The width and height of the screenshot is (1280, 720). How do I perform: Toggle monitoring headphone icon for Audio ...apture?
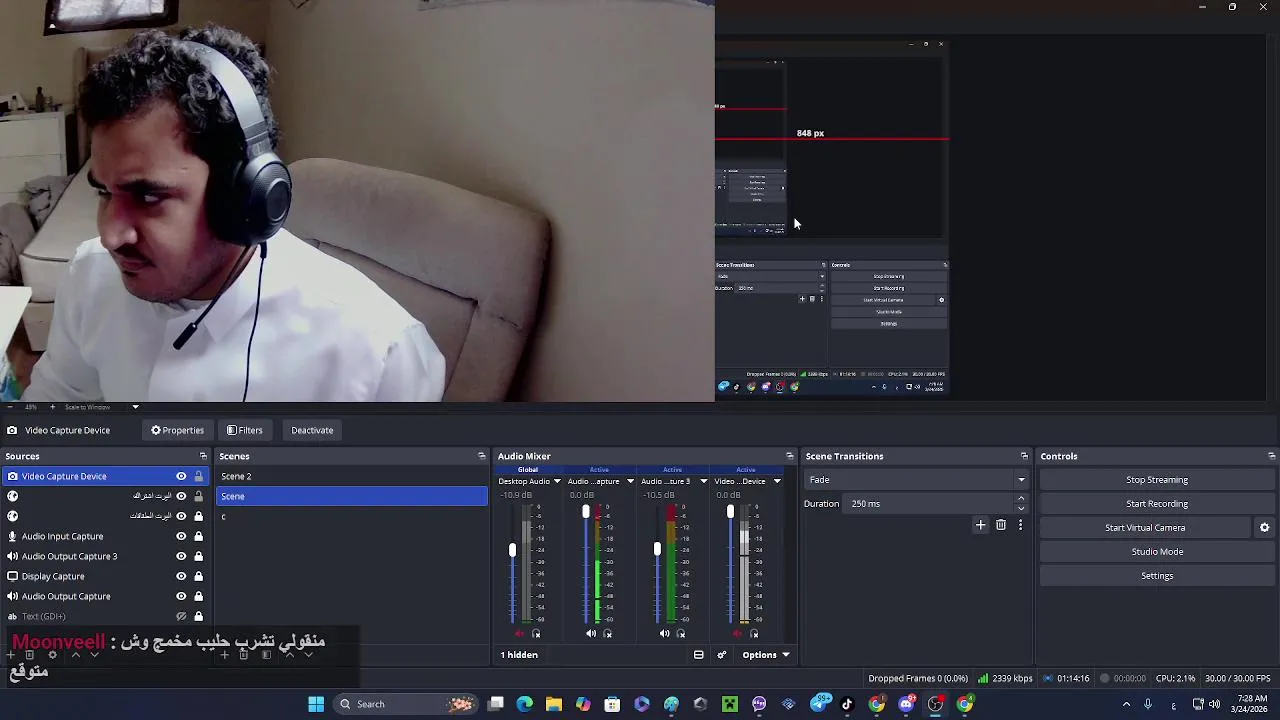pyautogui.click(x=607, y=633)
